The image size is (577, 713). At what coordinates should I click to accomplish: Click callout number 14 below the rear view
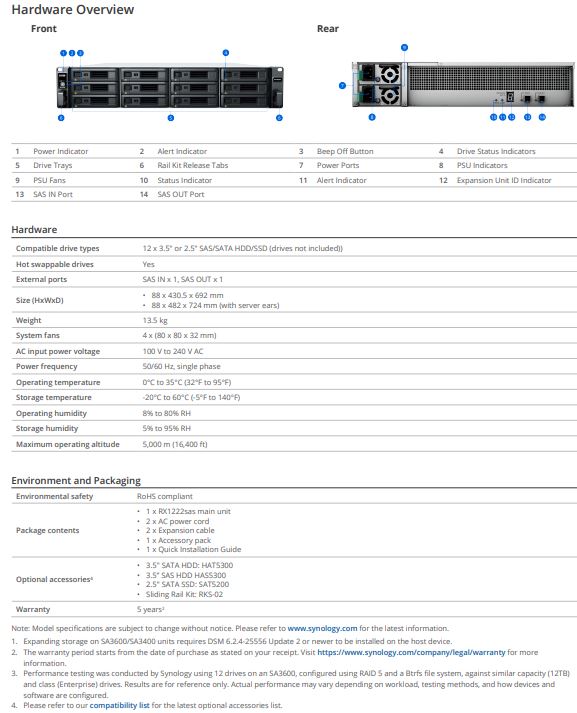coord(542,117)
